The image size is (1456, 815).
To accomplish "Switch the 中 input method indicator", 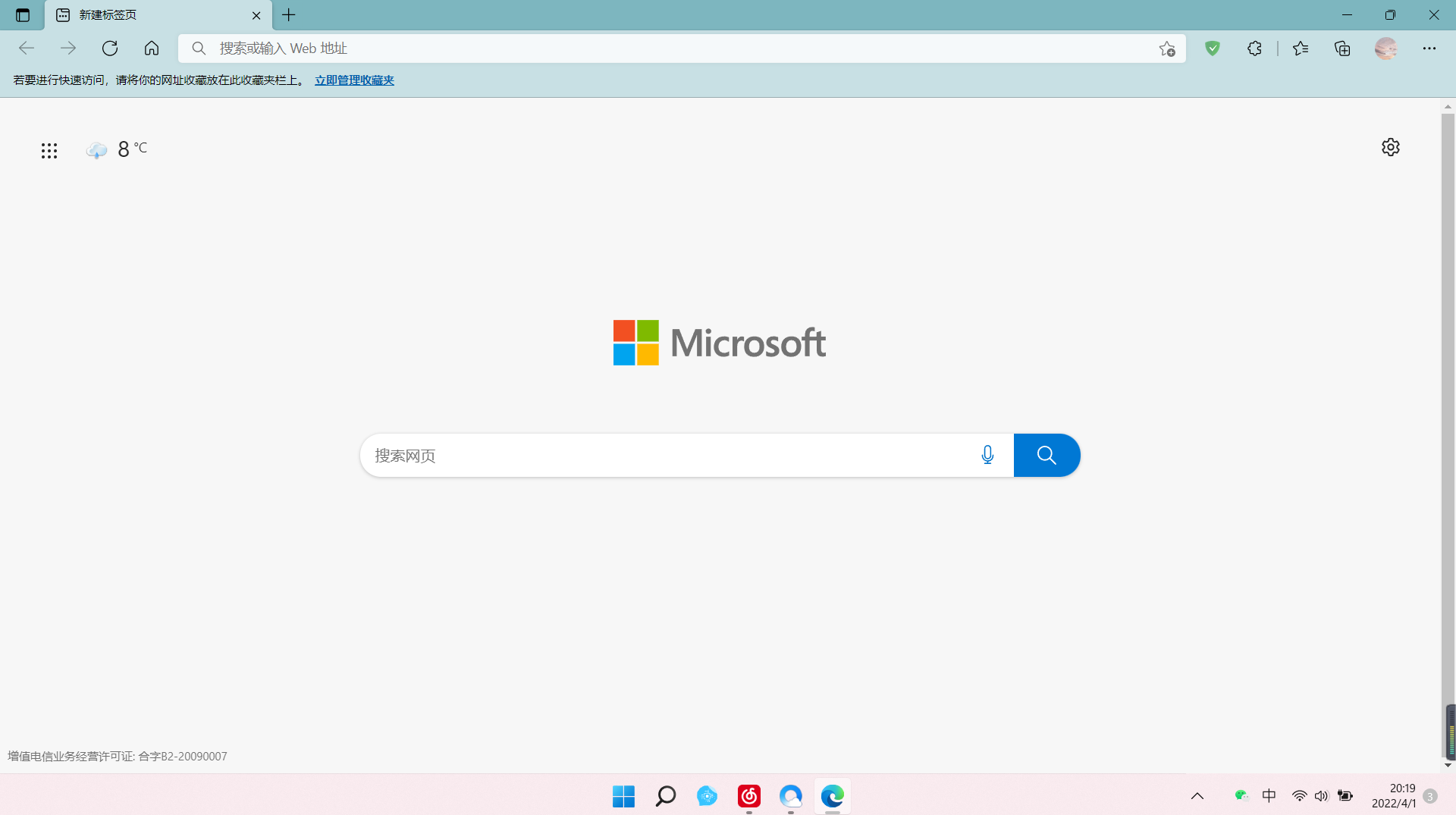I will (x=1269, y=795).
